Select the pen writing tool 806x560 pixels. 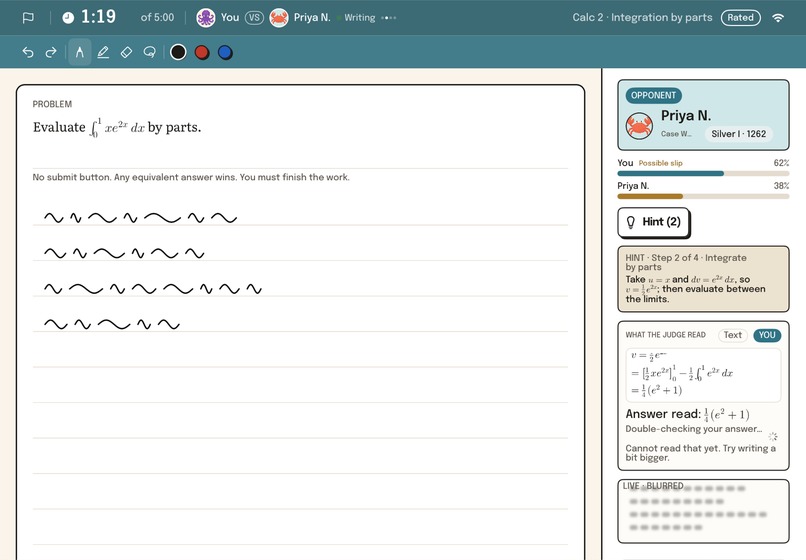(79, 52)
